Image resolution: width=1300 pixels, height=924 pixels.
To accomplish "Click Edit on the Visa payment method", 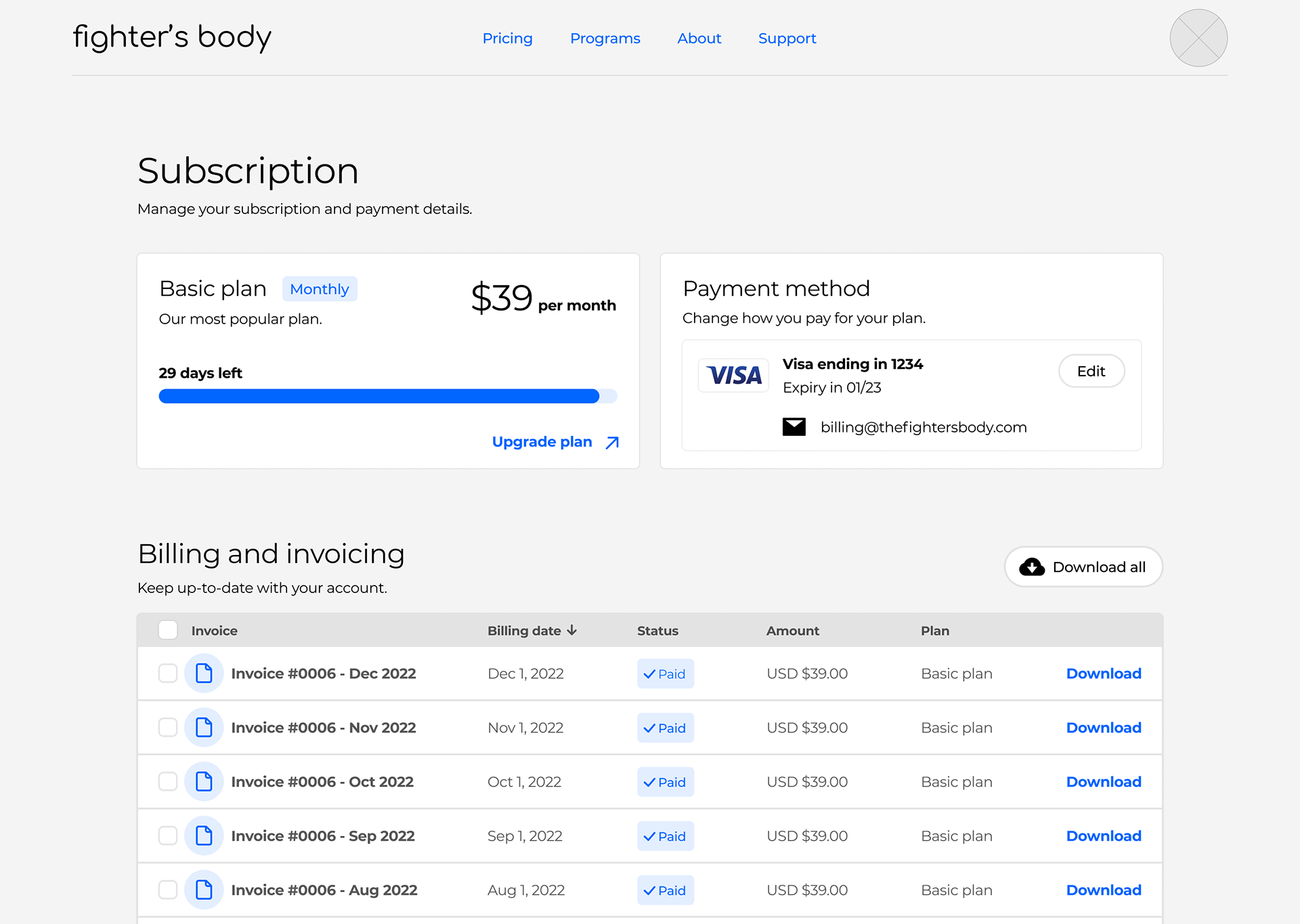I will (x=1091, y=371).
